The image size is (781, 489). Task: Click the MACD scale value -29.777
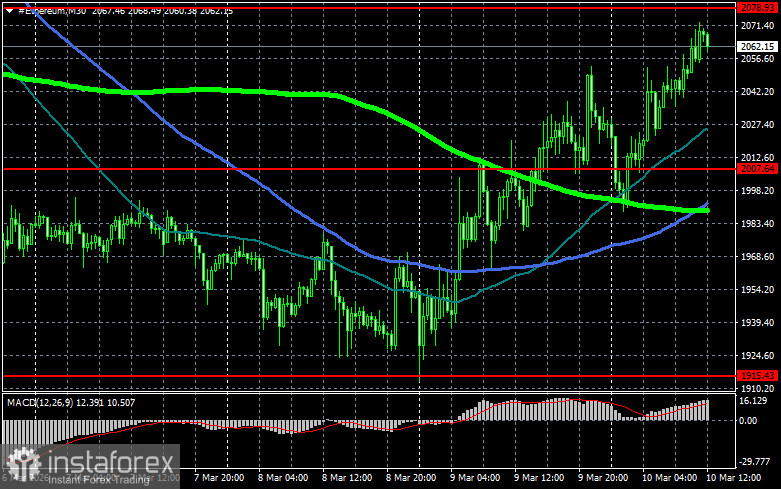pos(756,462)
